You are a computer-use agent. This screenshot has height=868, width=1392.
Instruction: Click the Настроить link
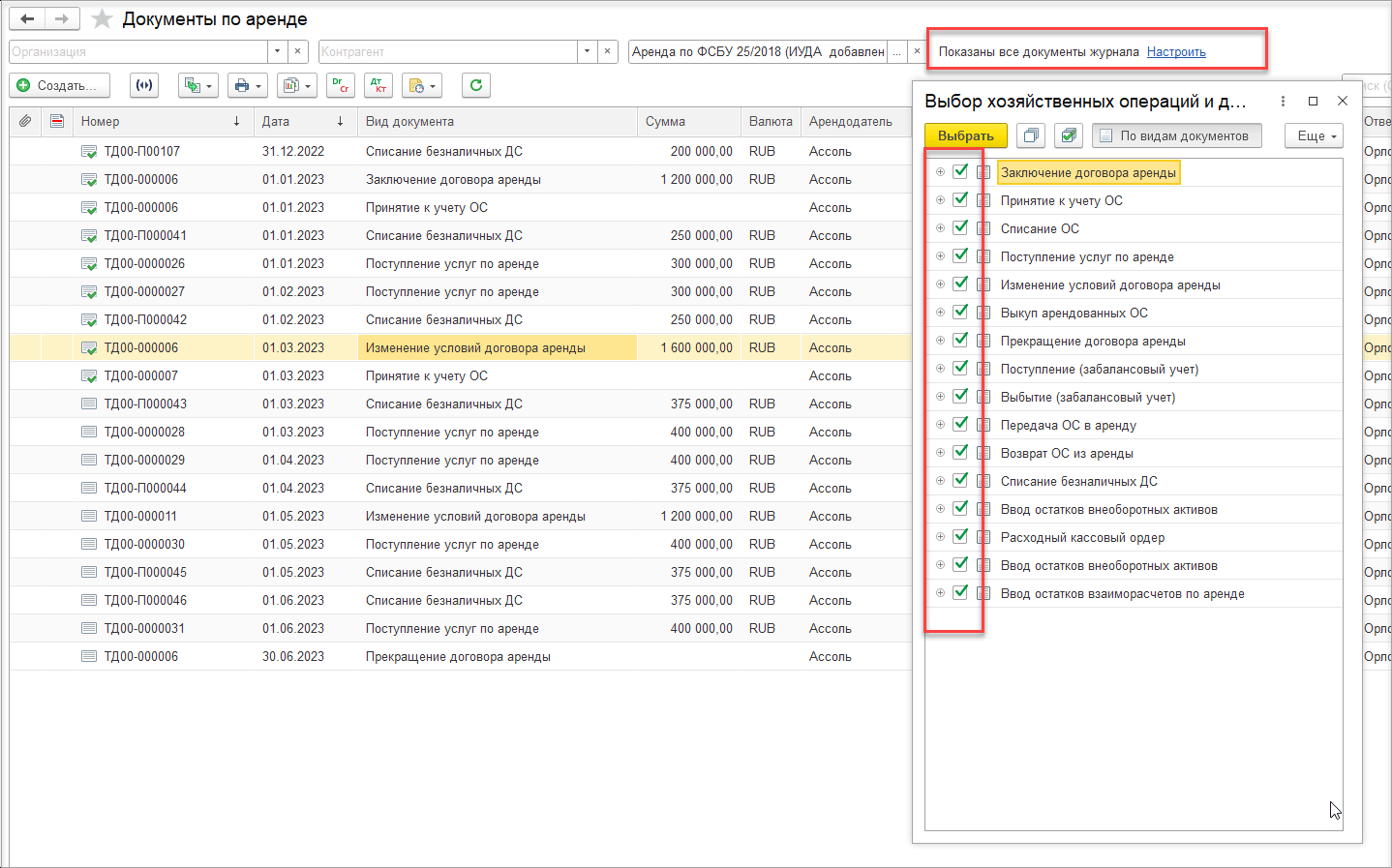coord(1176,52)
